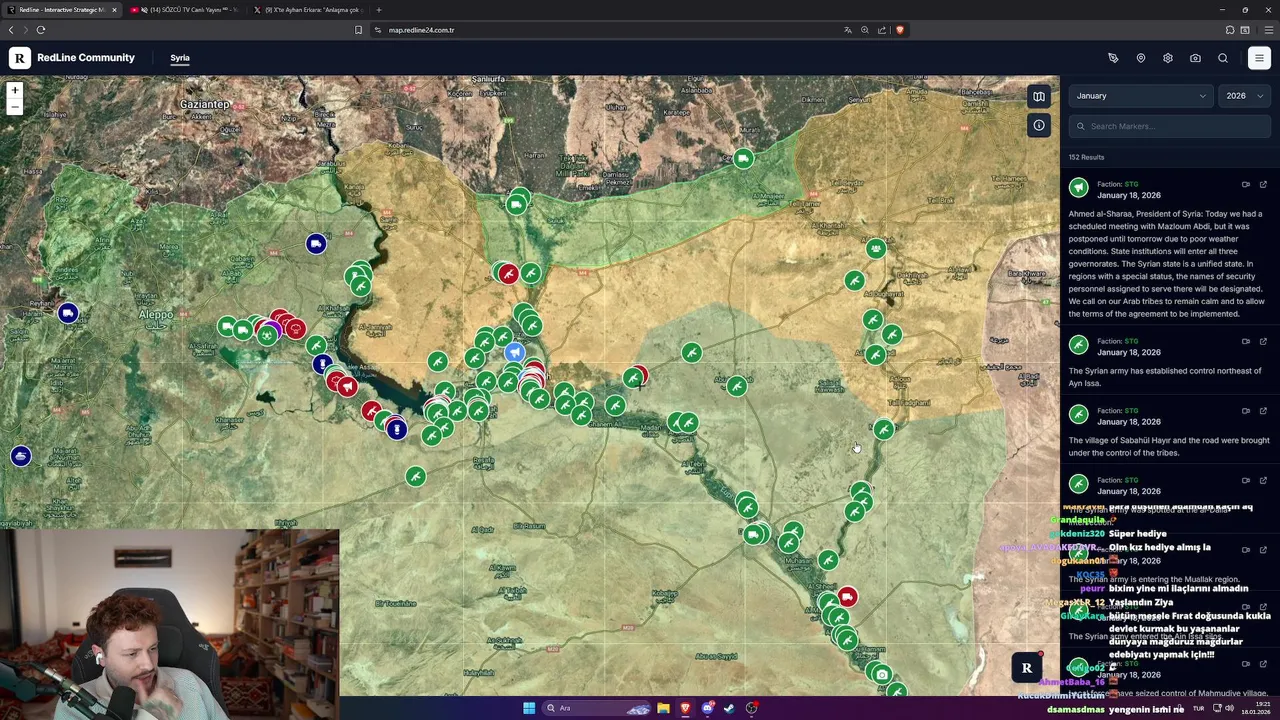Switch to the SÖZCÜ TV Canlı Yayın tab

tap(184, 10)
